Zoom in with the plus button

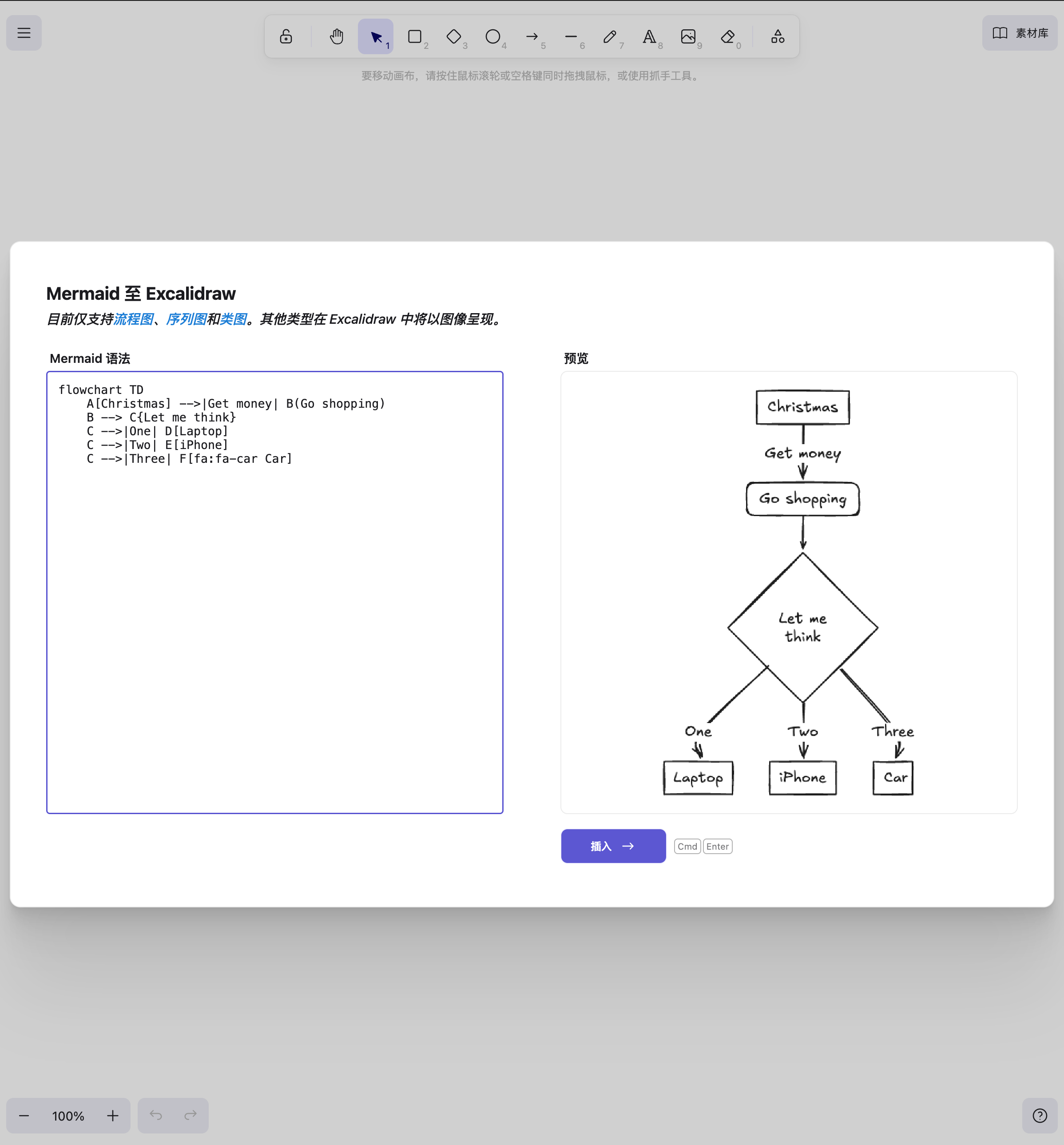(x=113, y=1116)
